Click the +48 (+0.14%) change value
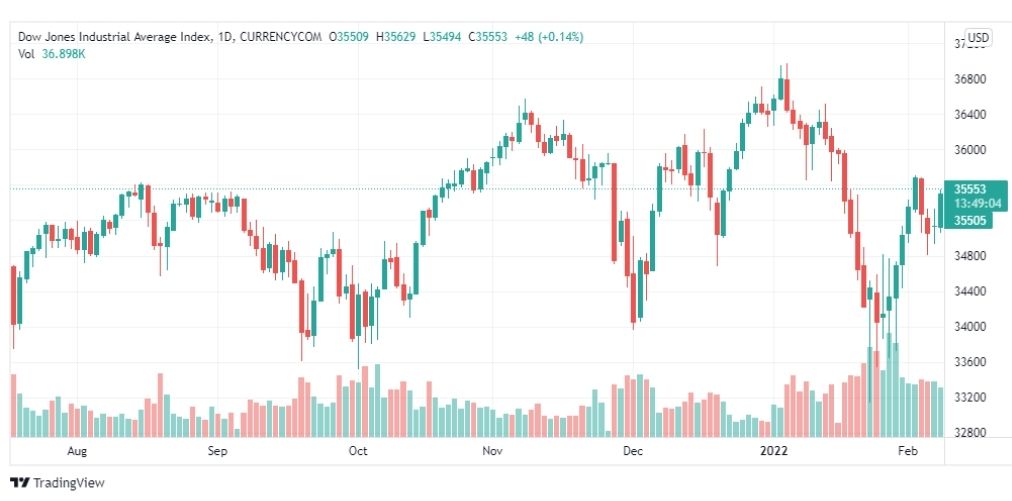This screenshot has height=501, width=1012. tap(548, 37)
